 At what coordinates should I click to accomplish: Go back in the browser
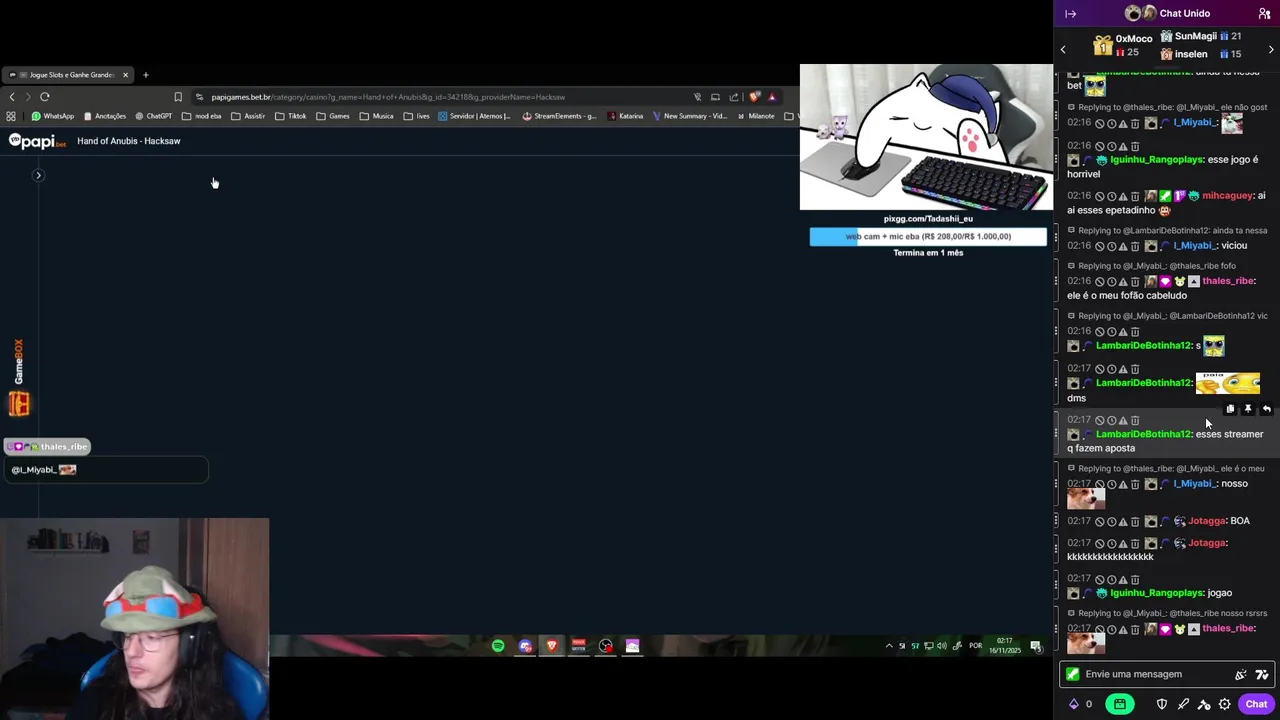click(12, 97)
